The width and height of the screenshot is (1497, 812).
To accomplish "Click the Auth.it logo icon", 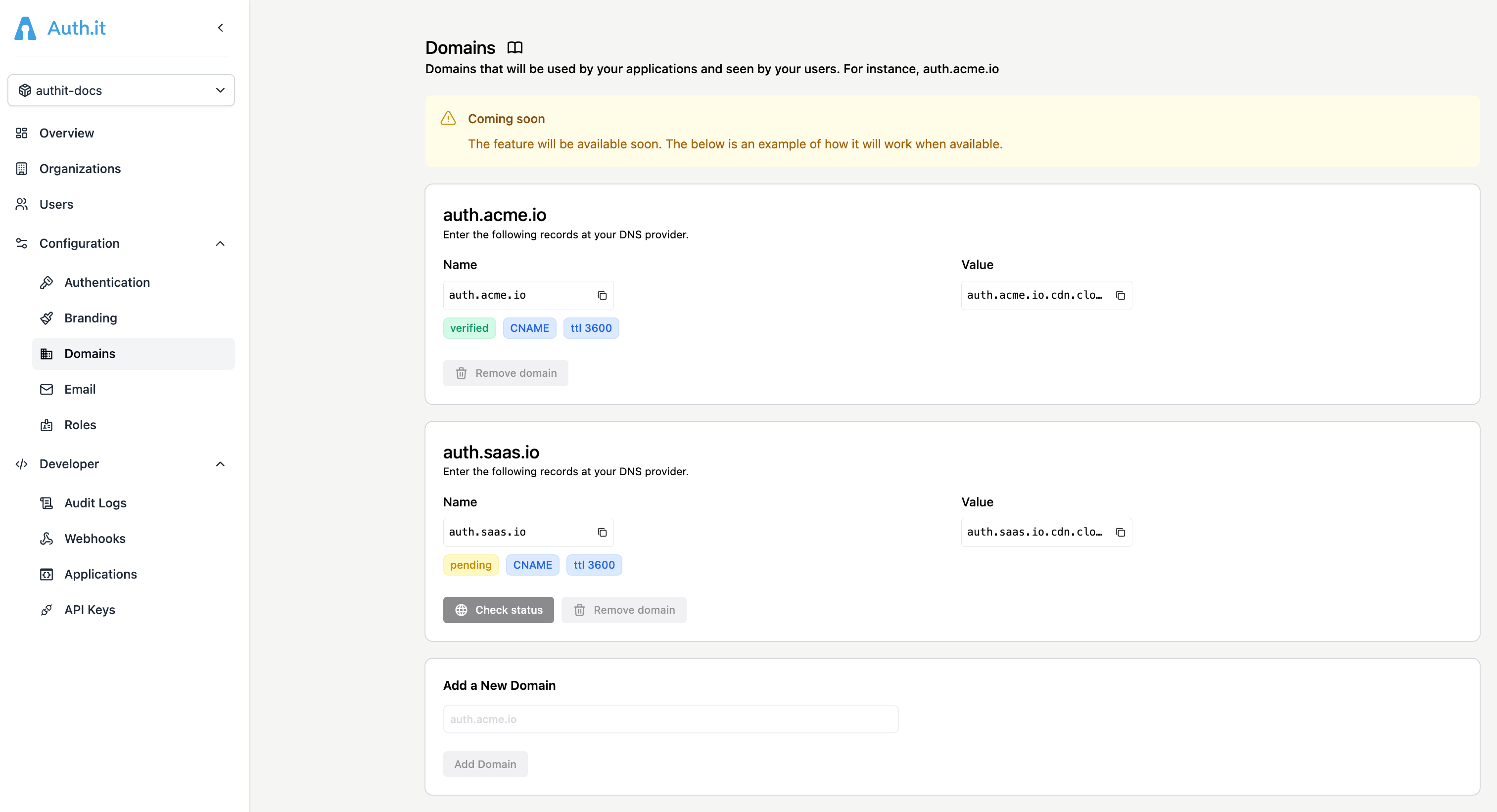I will coord(24,27).
